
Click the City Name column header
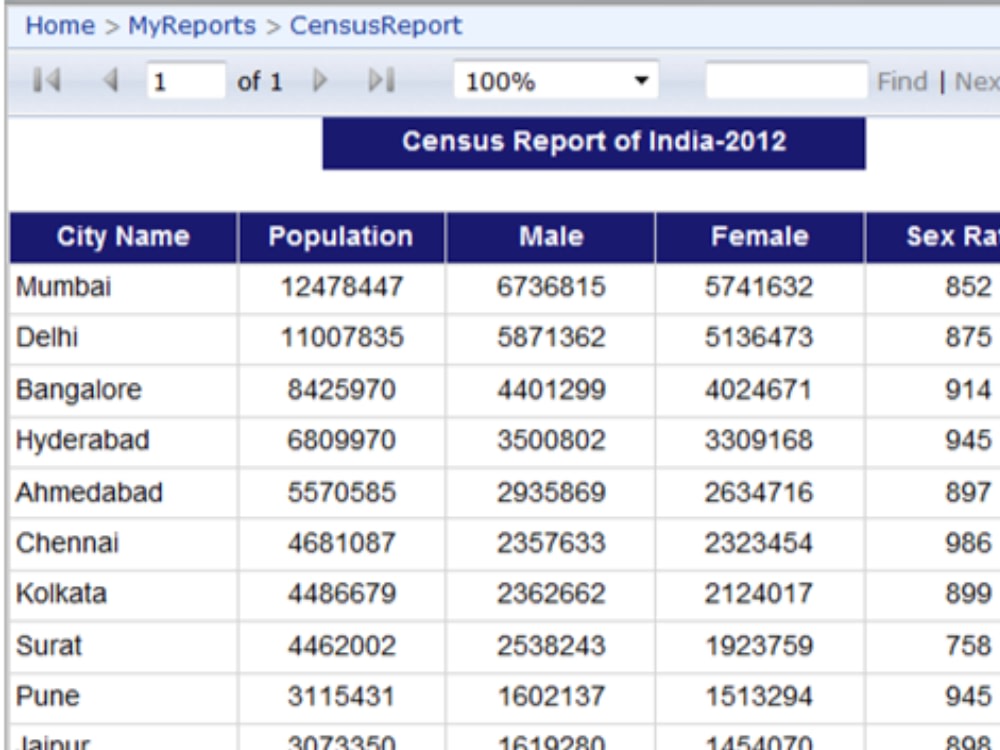click(123, 237)
